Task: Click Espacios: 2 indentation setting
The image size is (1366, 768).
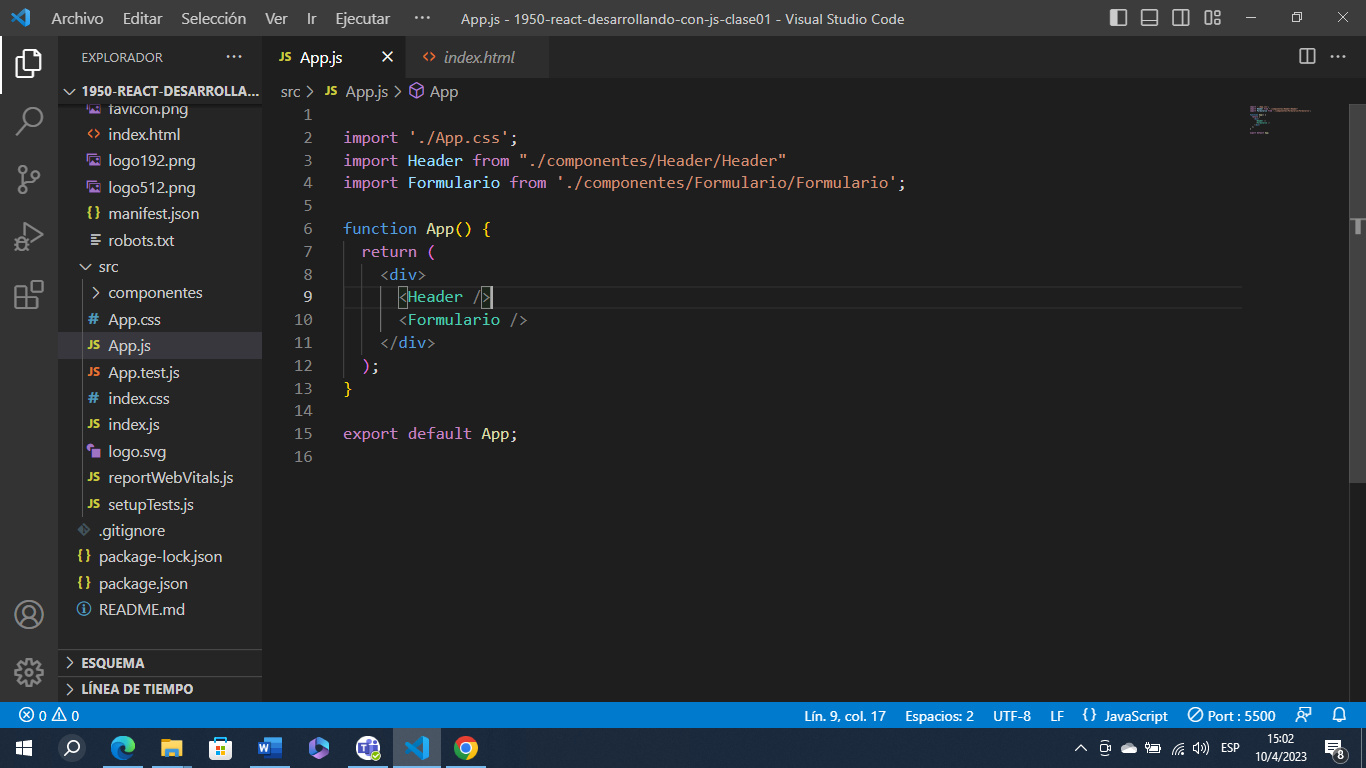Action: (x=939, y=716)
